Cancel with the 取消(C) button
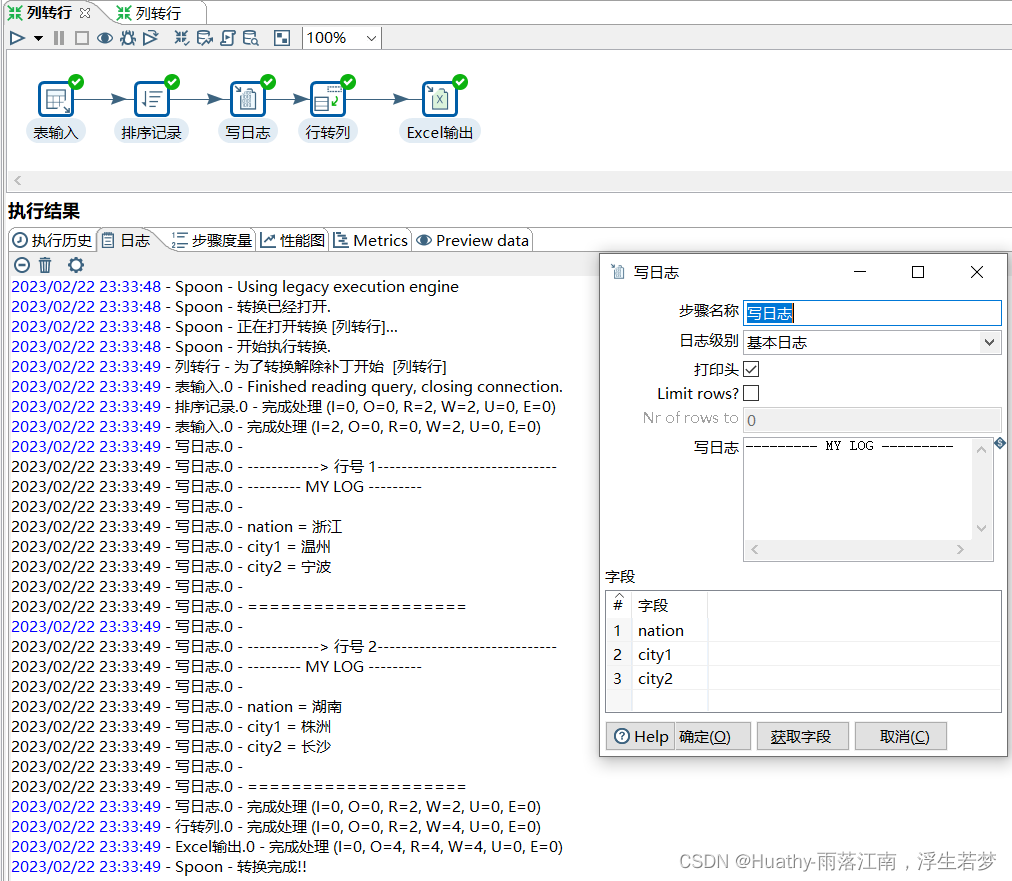This screenshot has width=1012, height=881. tap(901, 736)
